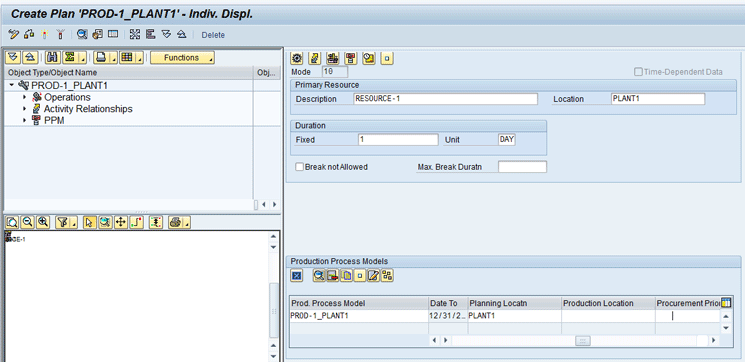Click the Obj... column header in tree
This screenshot has height=362, width=745.
pos(267,73)
